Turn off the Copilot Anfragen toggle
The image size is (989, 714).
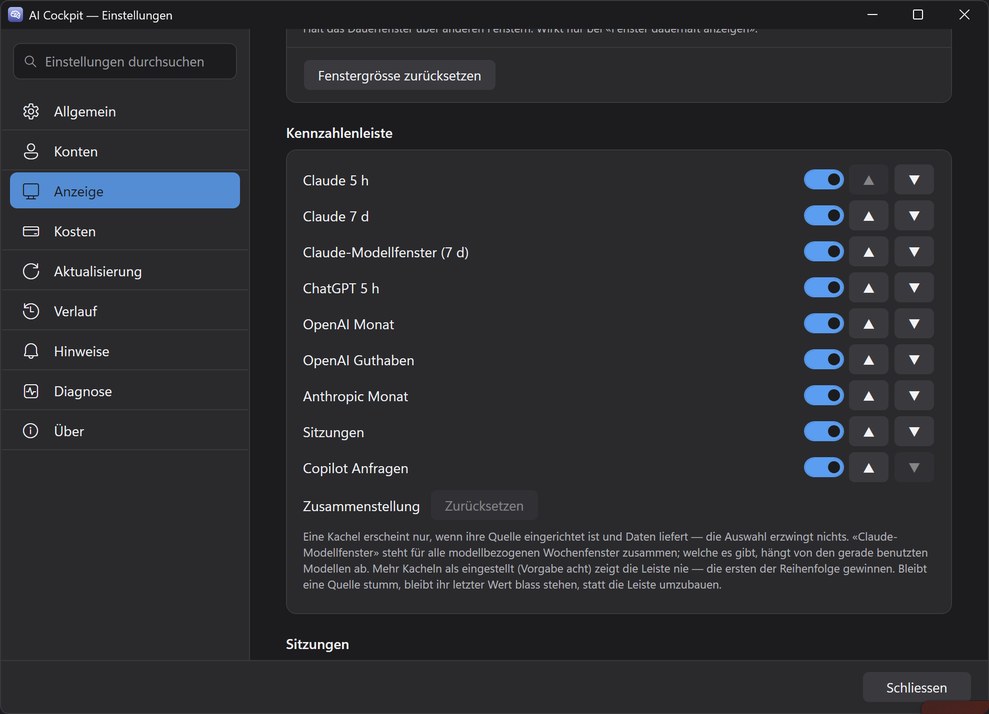pos(823,467)
